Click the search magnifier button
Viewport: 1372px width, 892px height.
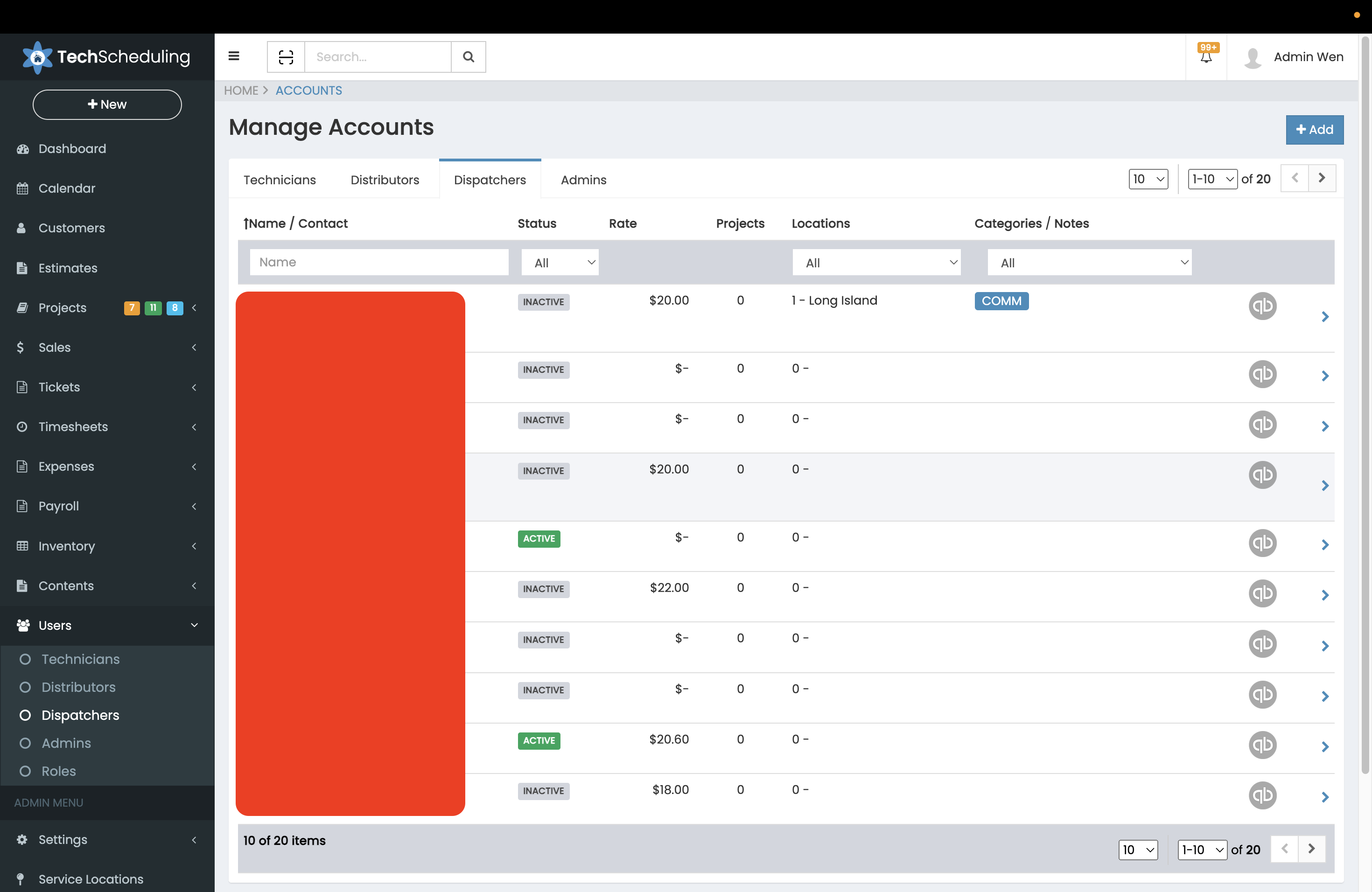pos(468,56)
